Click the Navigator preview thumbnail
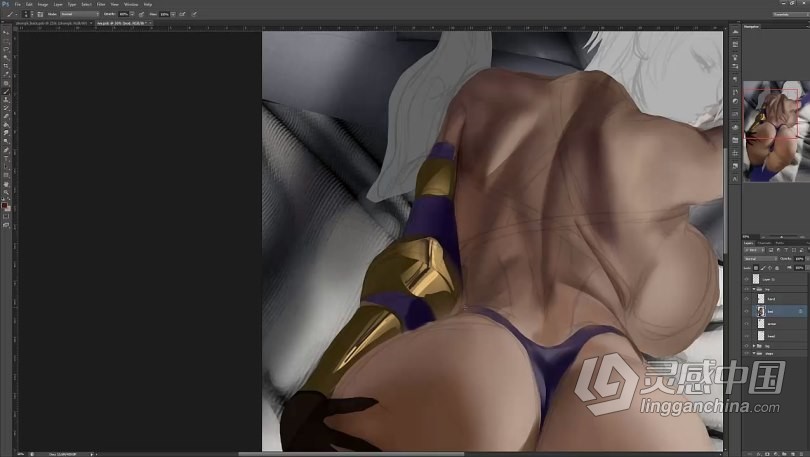810x457 pixels. point(776,131)
